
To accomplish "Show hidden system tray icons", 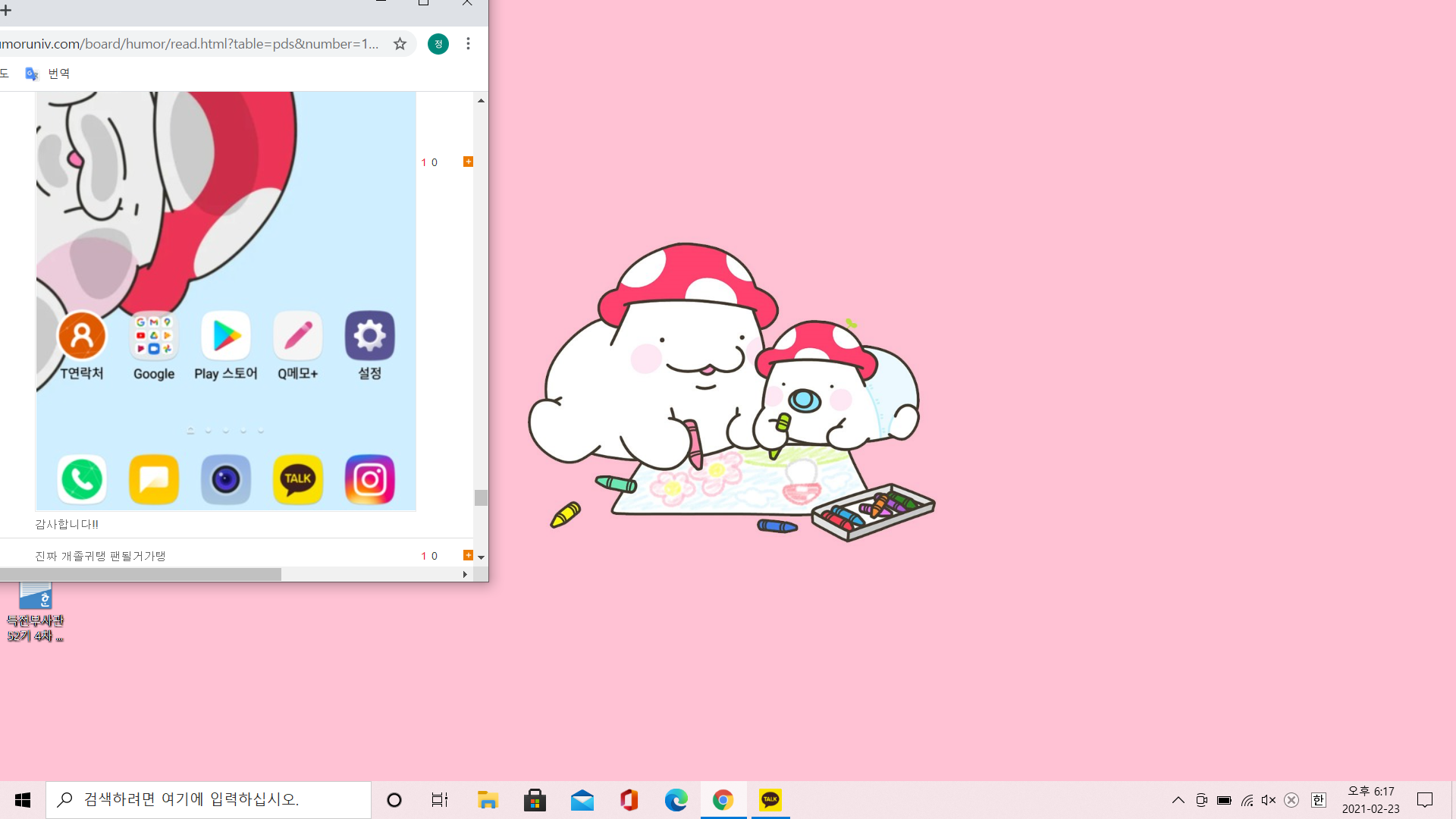I will click(x=1178, y=800).
